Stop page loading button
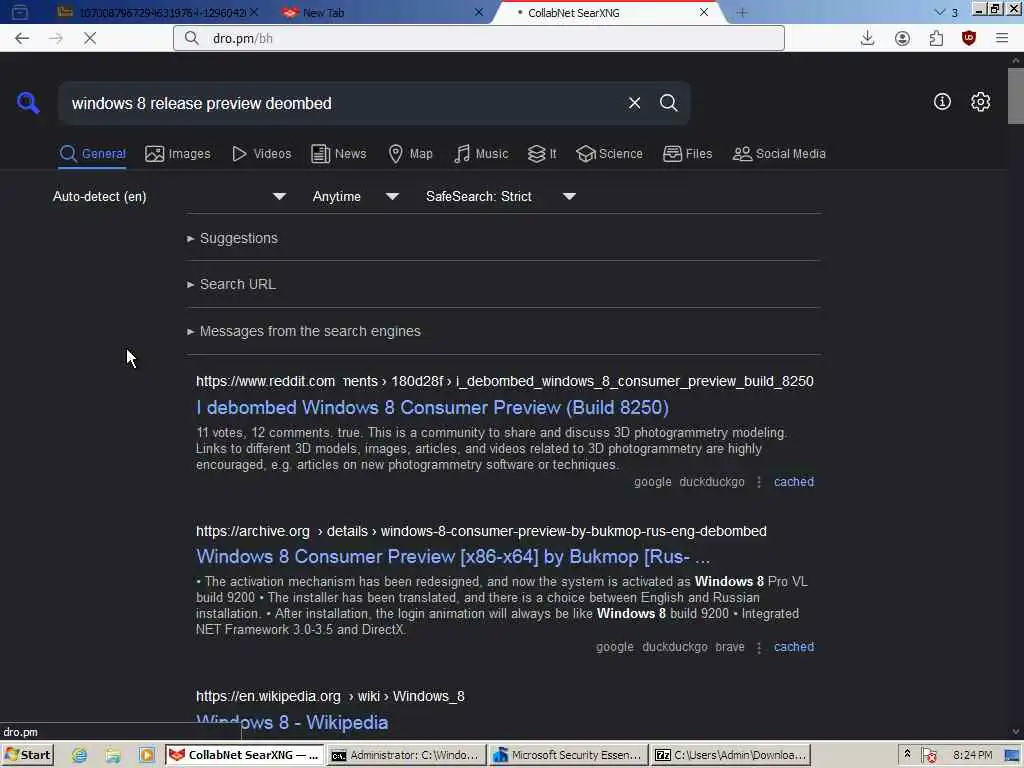The width and height of the screenshot is (1024, 768). (x=90, y=39)
